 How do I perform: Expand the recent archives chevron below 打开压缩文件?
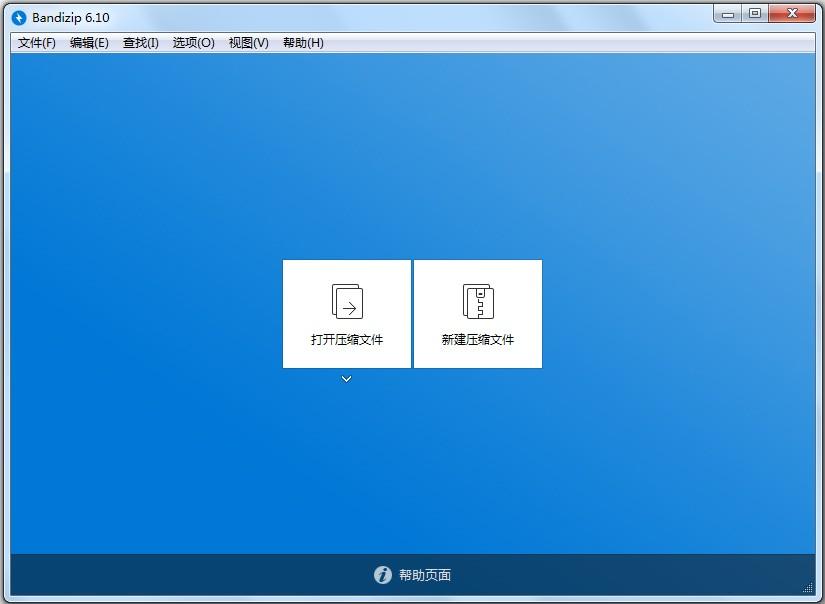tap(346, 379)
